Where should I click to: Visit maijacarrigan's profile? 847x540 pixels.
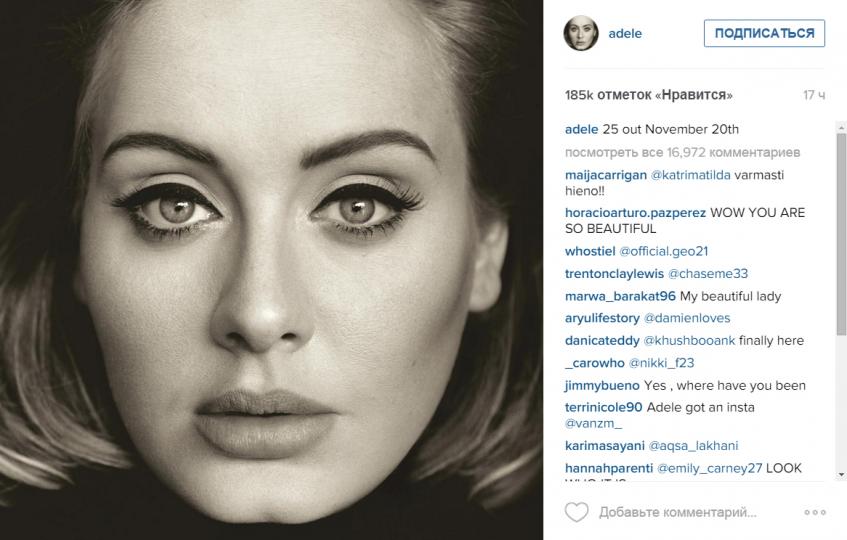point(606,176)
